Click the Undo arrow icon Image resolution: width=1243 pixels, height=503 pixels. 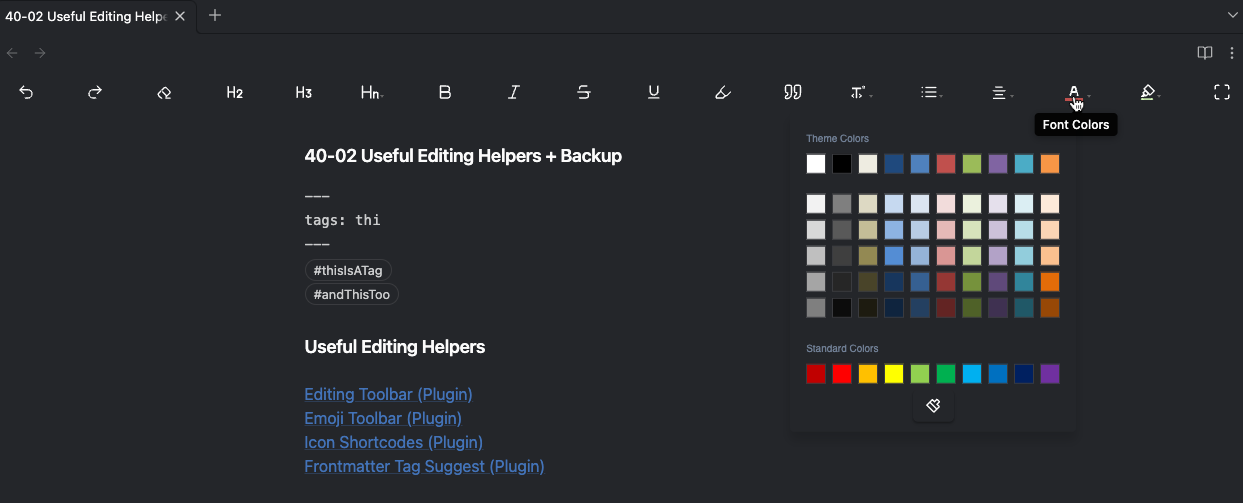click(26, 92)
